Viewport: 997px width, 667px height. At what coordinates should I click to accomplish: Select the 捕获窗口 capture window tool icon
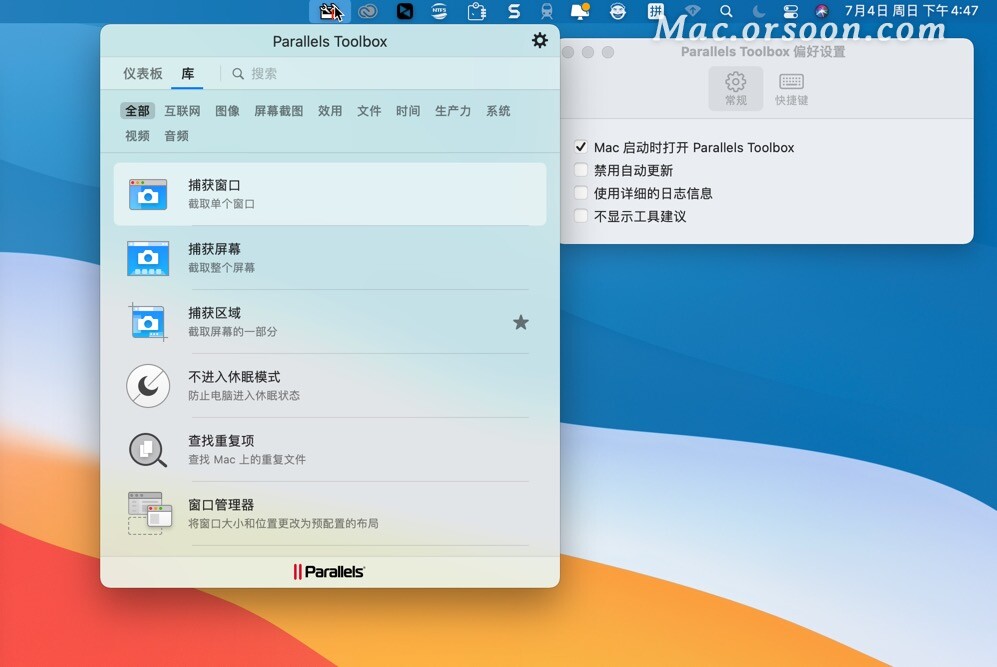point(148,194)
